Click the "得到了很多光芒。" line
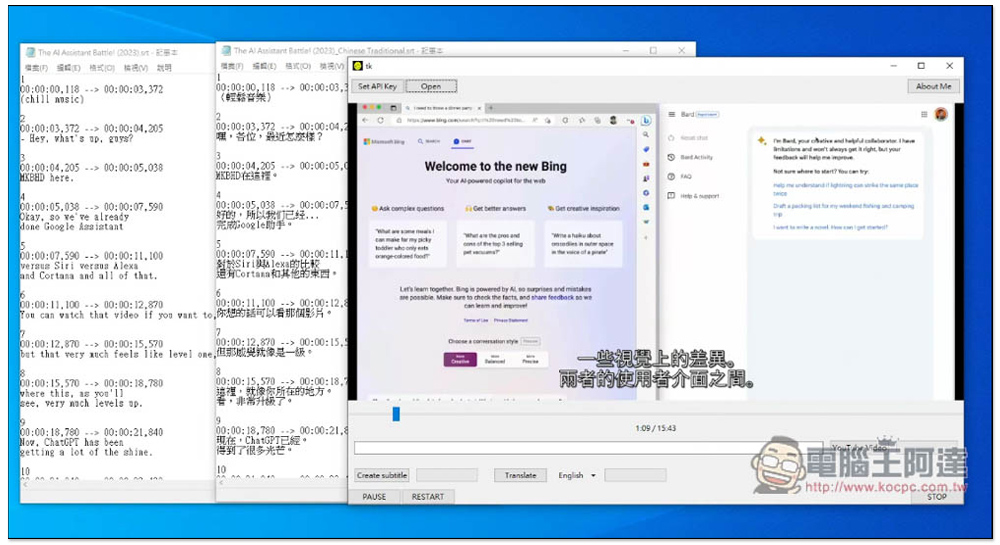The height and width of the screenshot is (545, 1000). tap(254, 451)
